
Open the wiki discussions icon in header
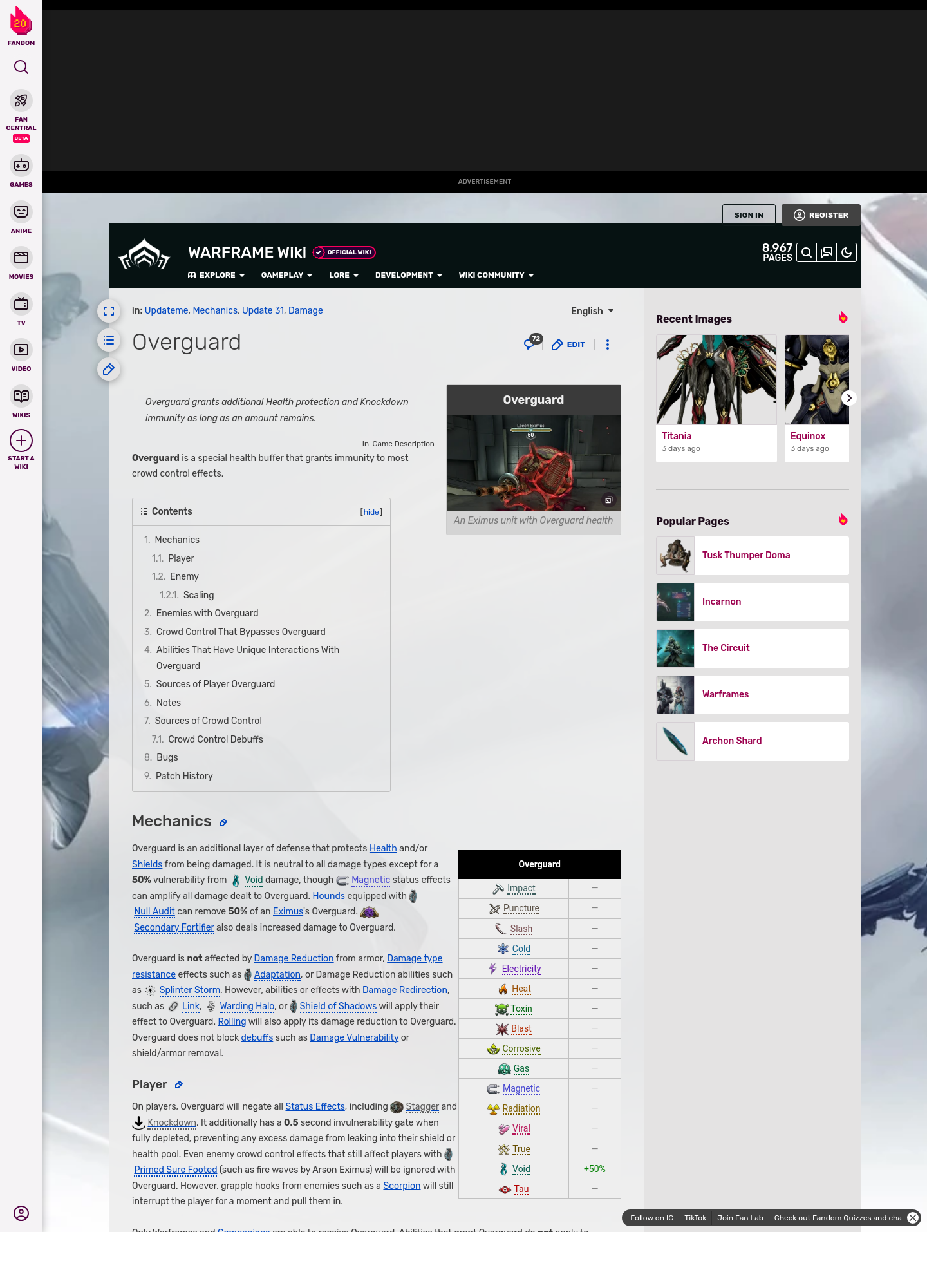pyautogui.click(x=827, y=252)
